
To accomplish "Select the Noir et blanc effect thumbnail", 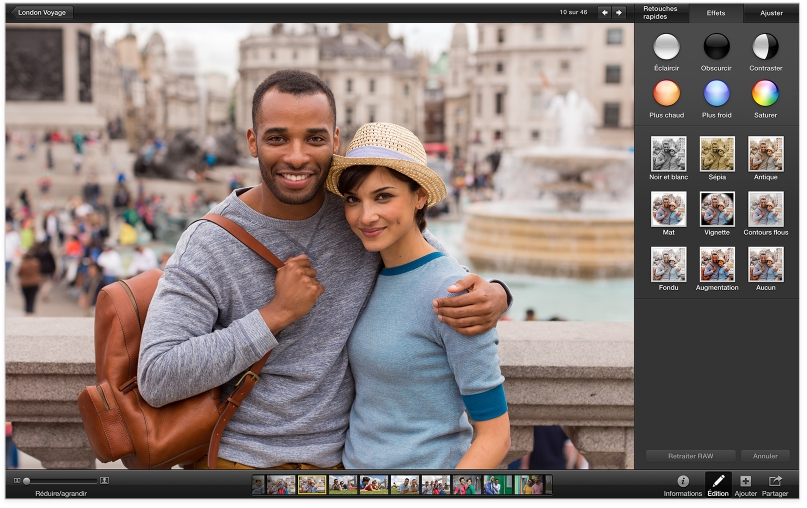I will (668, 154).
